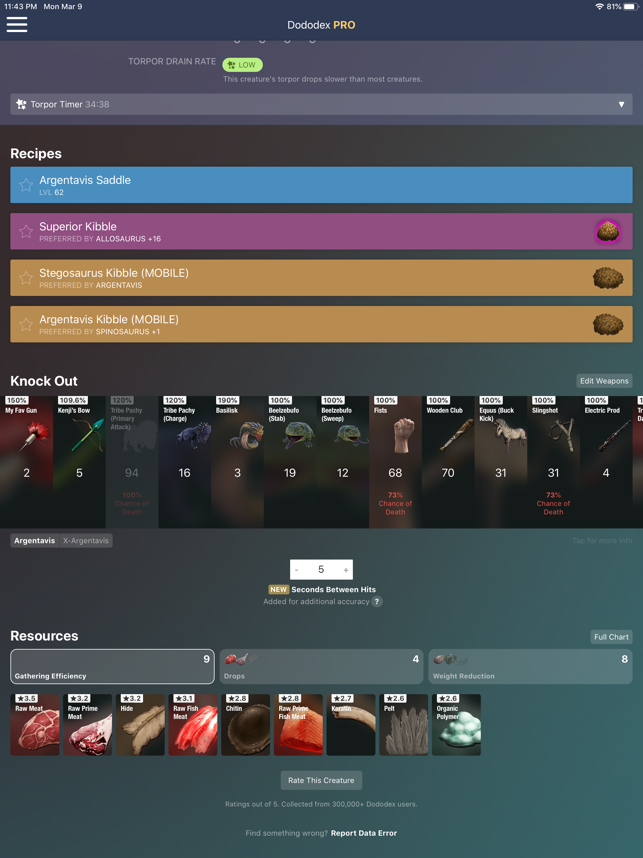Open the Organic Polymer resource tile
The height and width of the screenshot is (858, 643).
(456, 725)
